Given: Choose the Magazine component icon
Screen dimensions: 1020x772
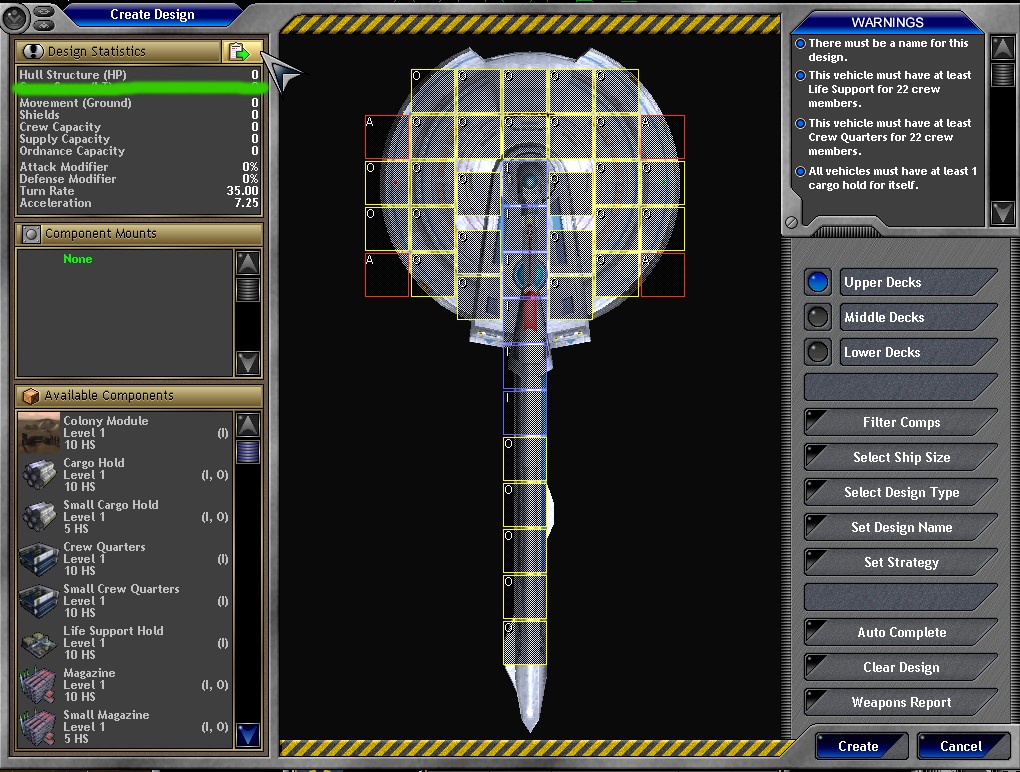Looking at the screenshot, I should (x=39, y=685).
